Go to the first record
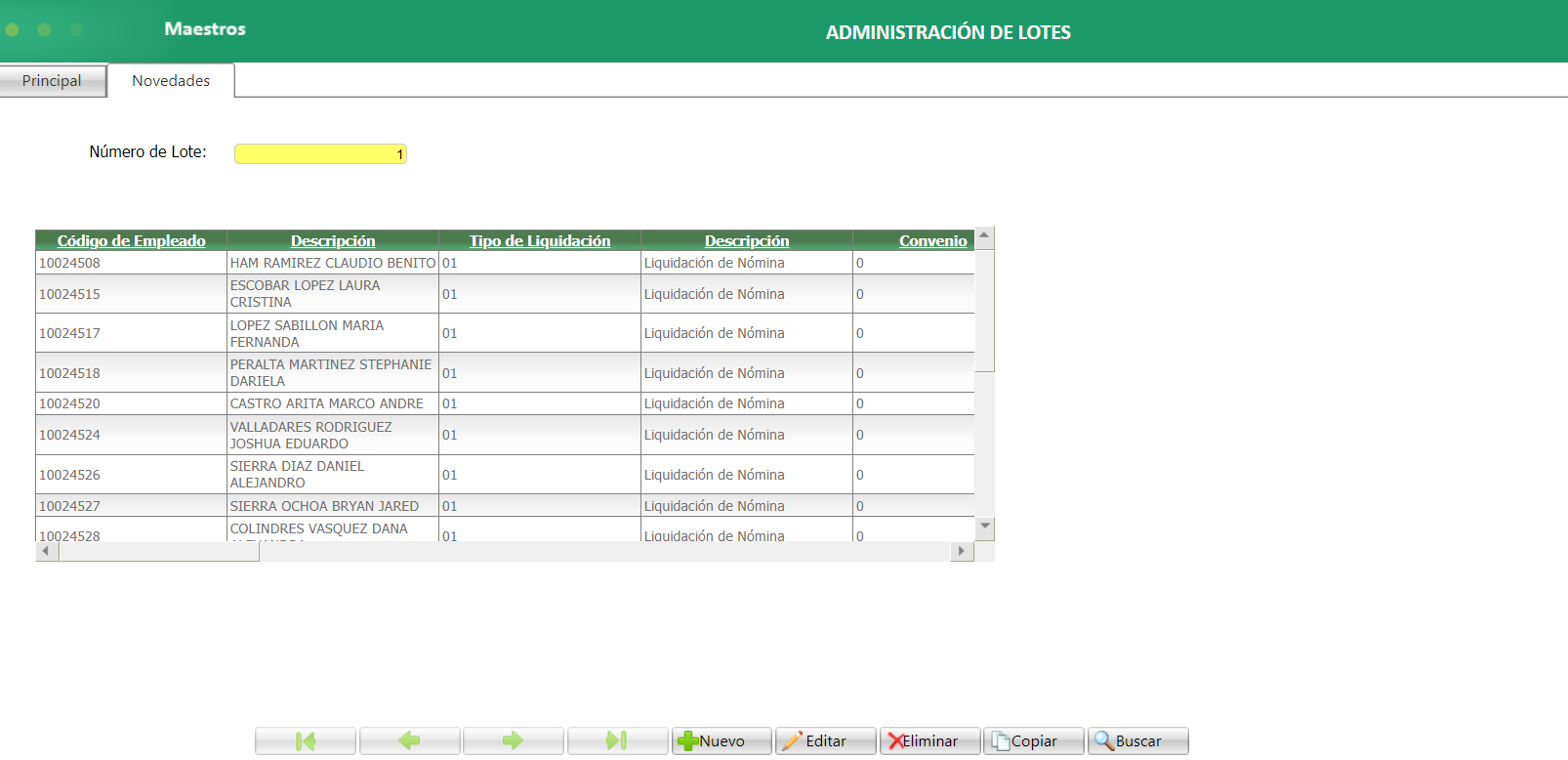This screenshot has width=1568, height=760. 306,740
